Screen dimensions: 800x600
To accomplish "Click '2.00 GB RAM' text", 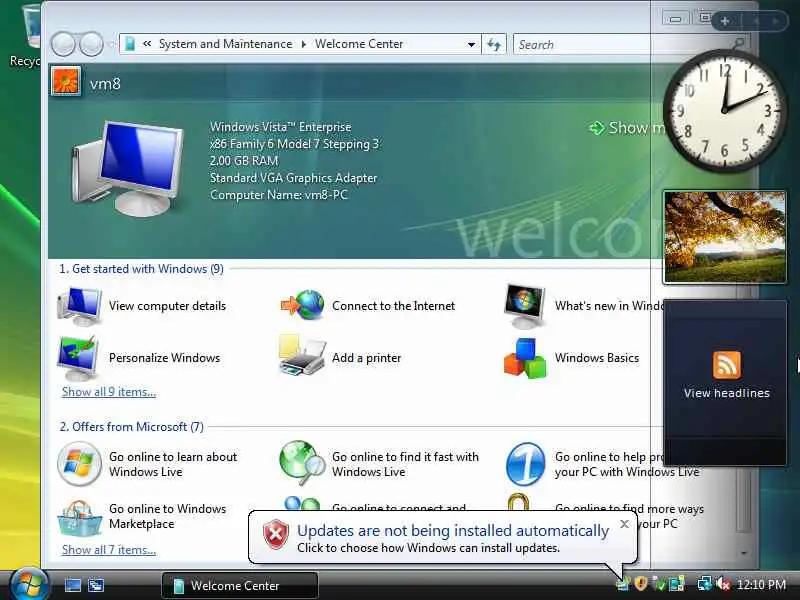I will click(x=244, y=161).
